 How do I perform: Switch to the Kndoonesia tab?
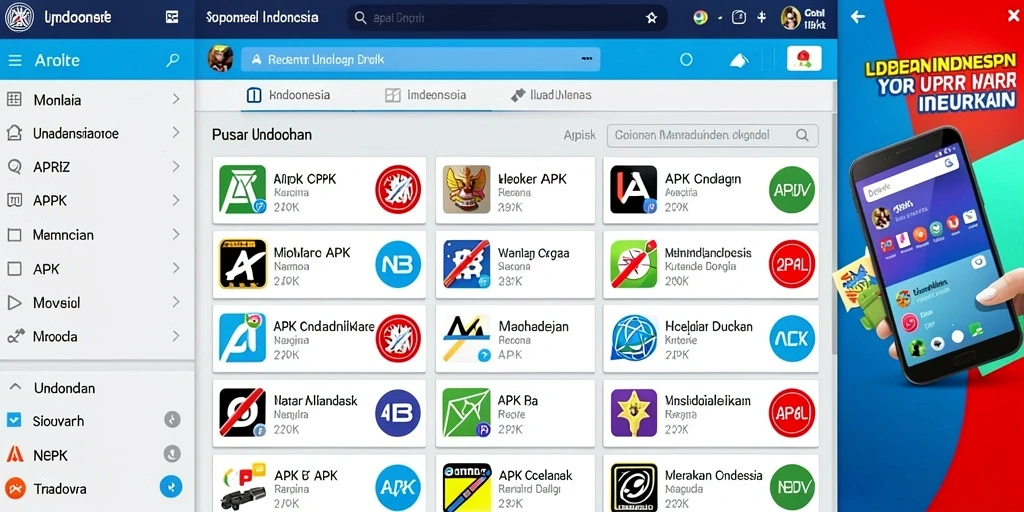coord(288,95)
